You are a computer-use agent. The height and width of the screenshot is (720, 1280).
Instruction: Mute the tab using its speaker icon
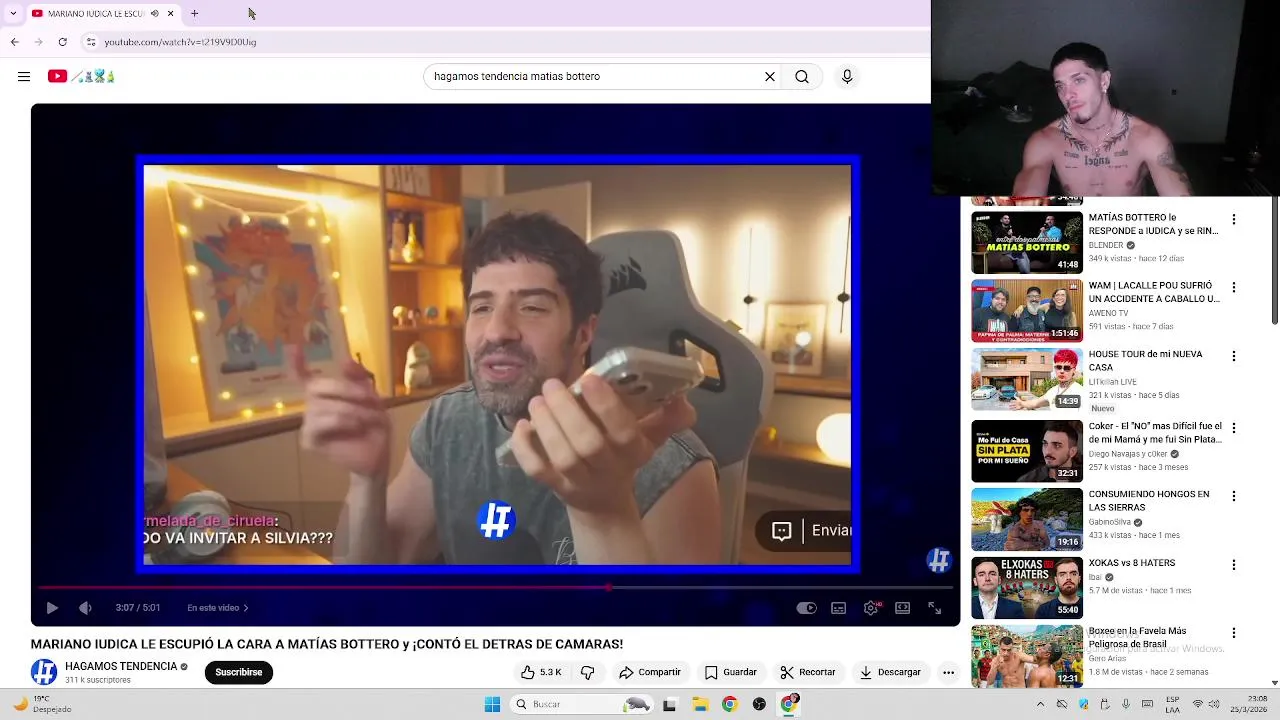[154, 13]
